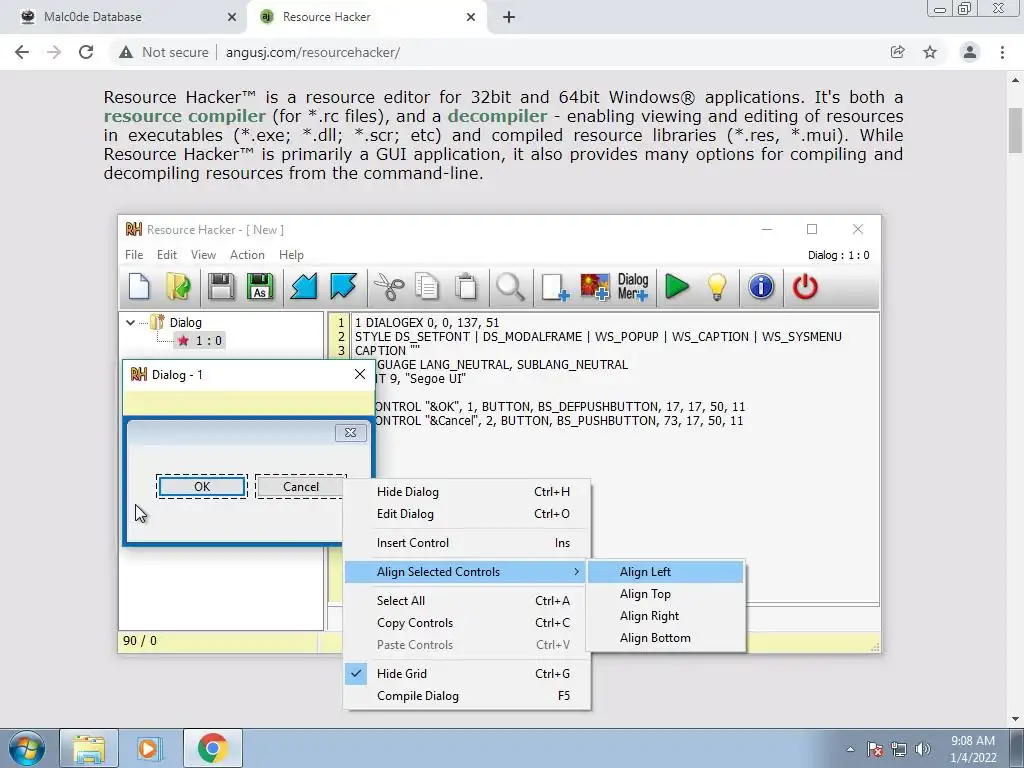Click the Copy pages icon
This screenshot has width=1024, height=768.
click(427, 287)
